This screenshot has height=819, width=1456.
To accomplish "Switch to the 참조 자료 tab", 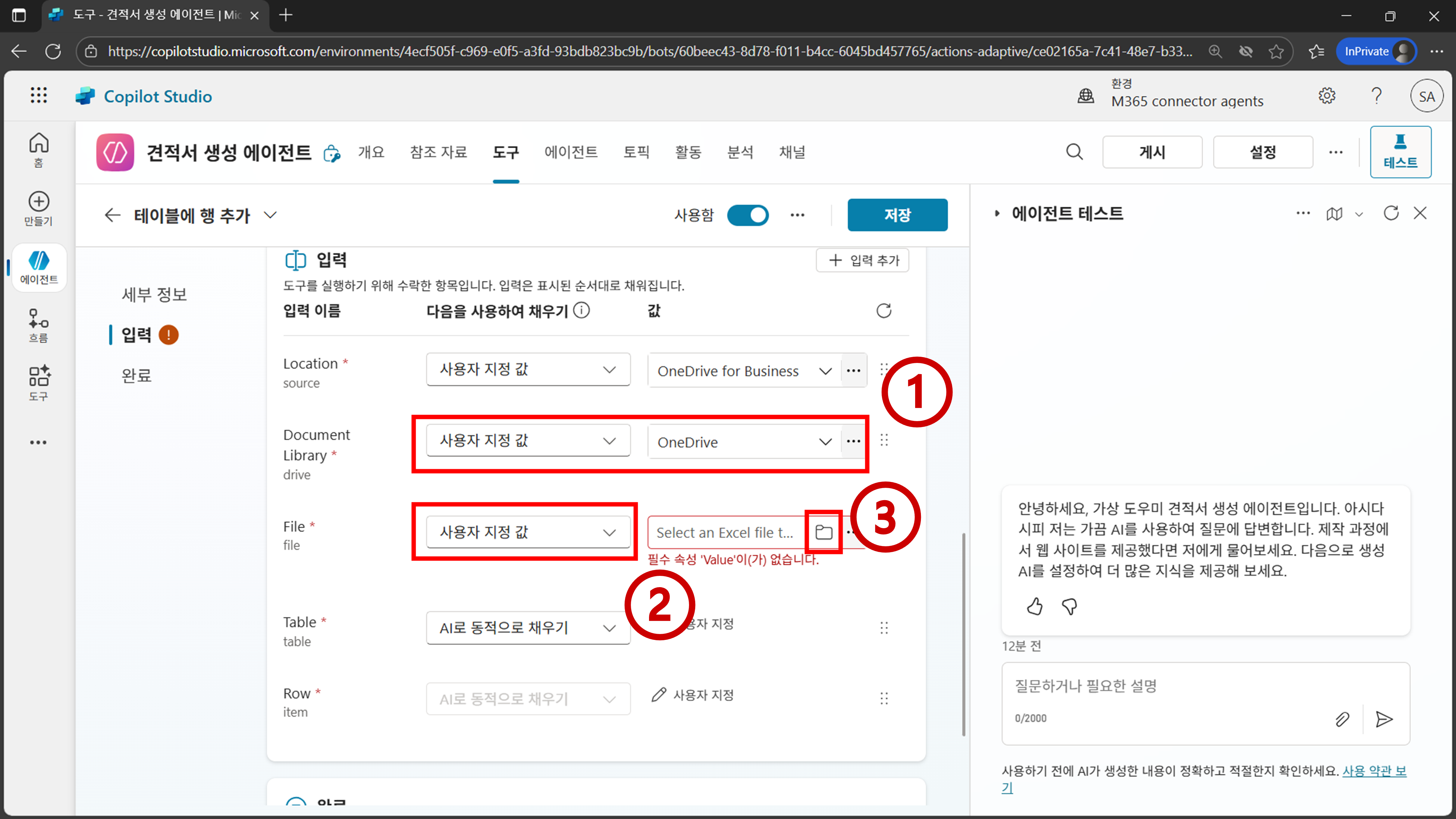I will coord(438,152).
